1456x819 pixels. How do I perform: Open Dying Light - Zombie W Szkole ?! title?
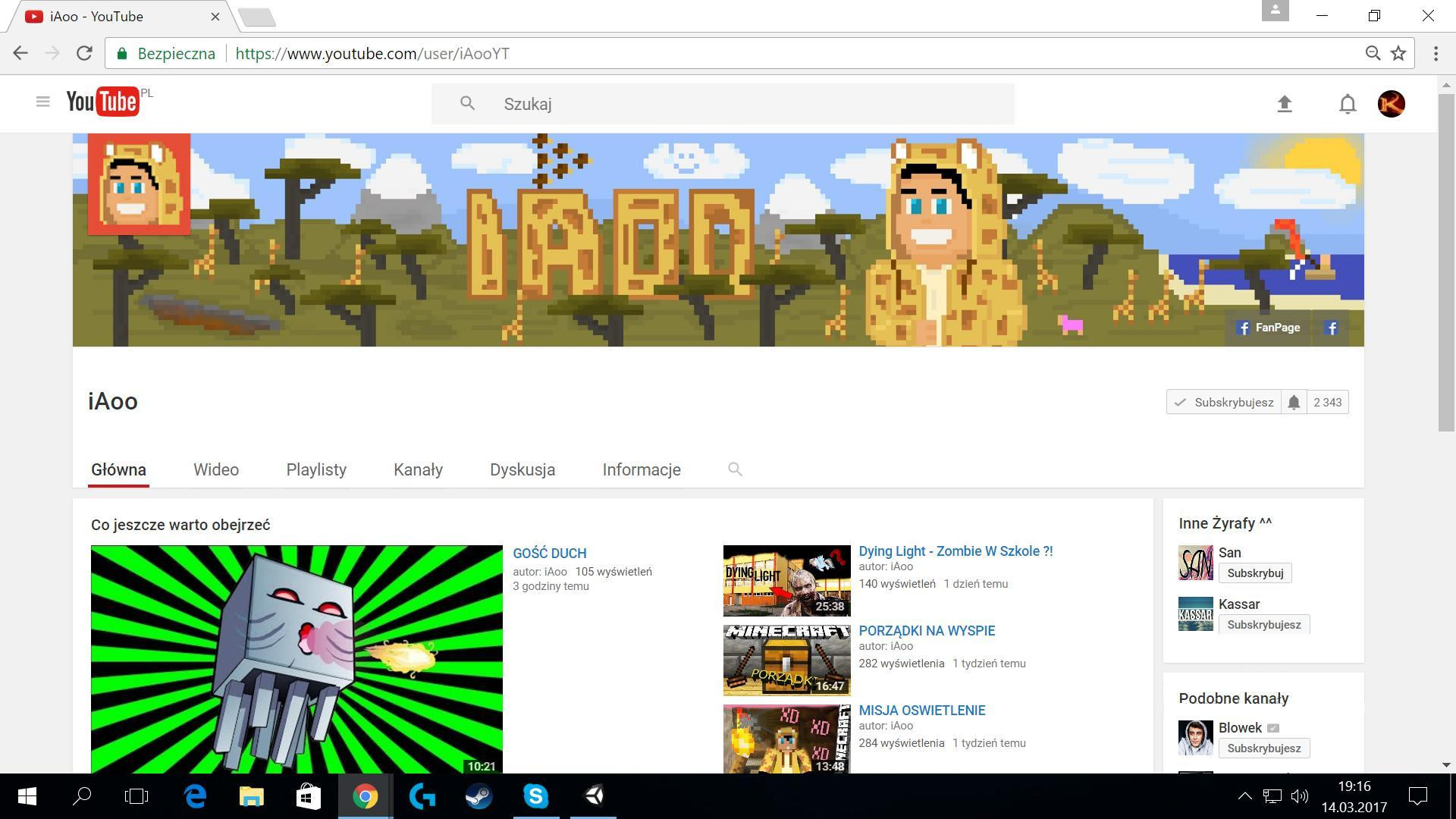(955, 551)
